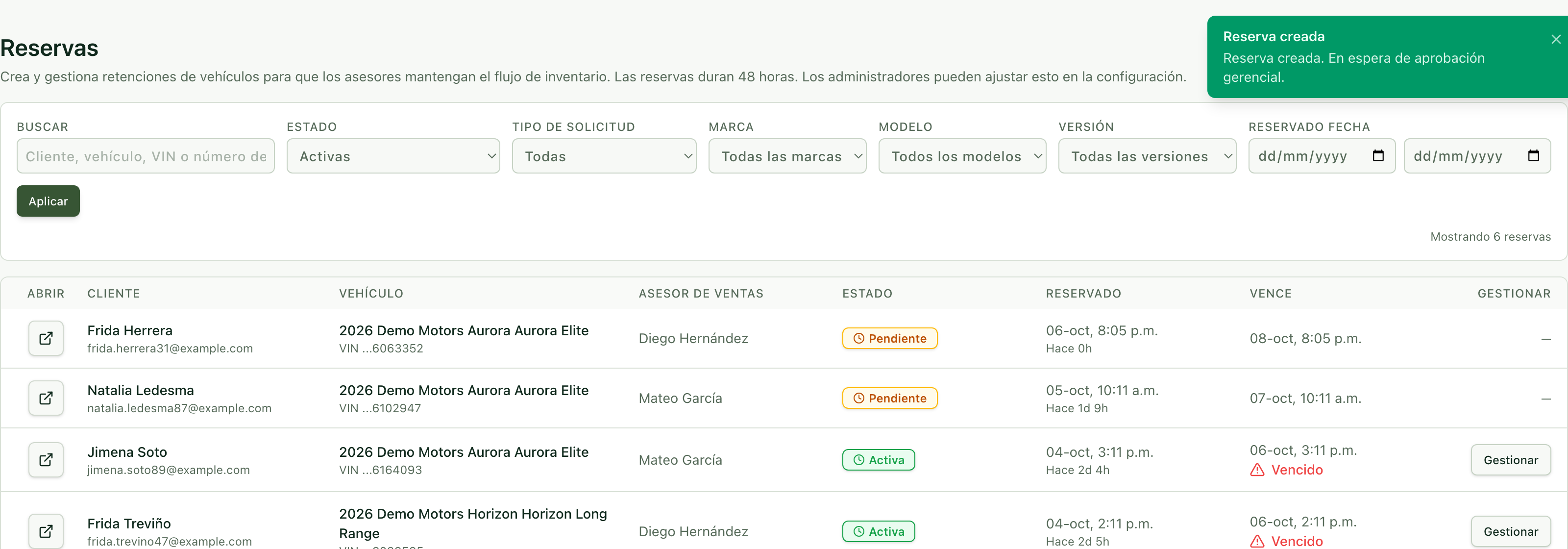Open Frida Treviño's reservation via open icon

click(x=46, y=531)
